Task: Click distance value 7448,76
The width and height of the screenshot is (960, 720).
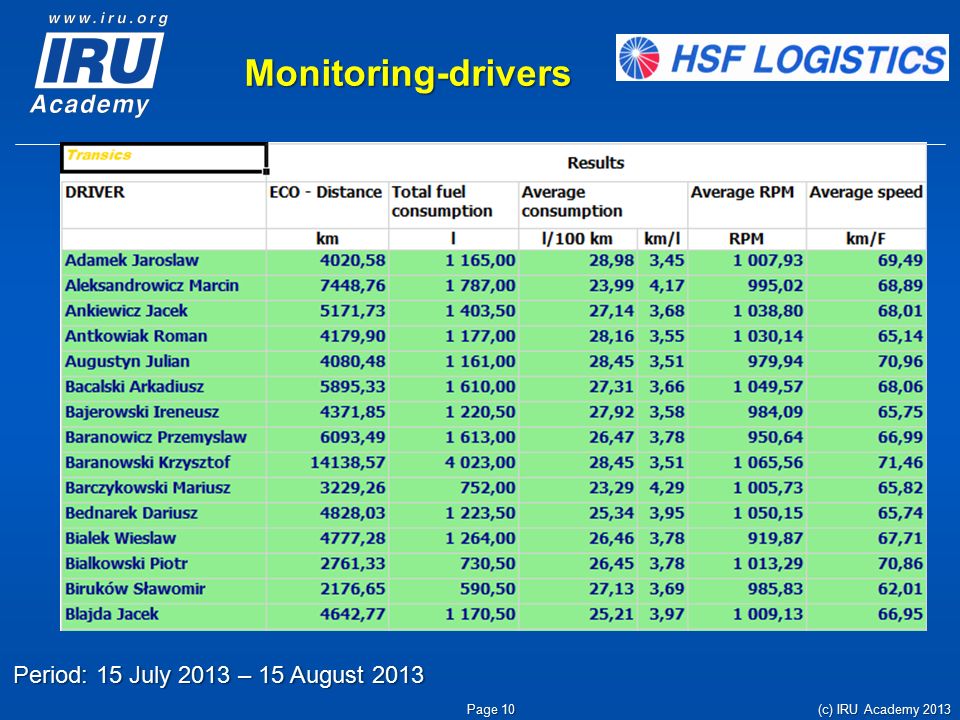Action: coord(353,285)
